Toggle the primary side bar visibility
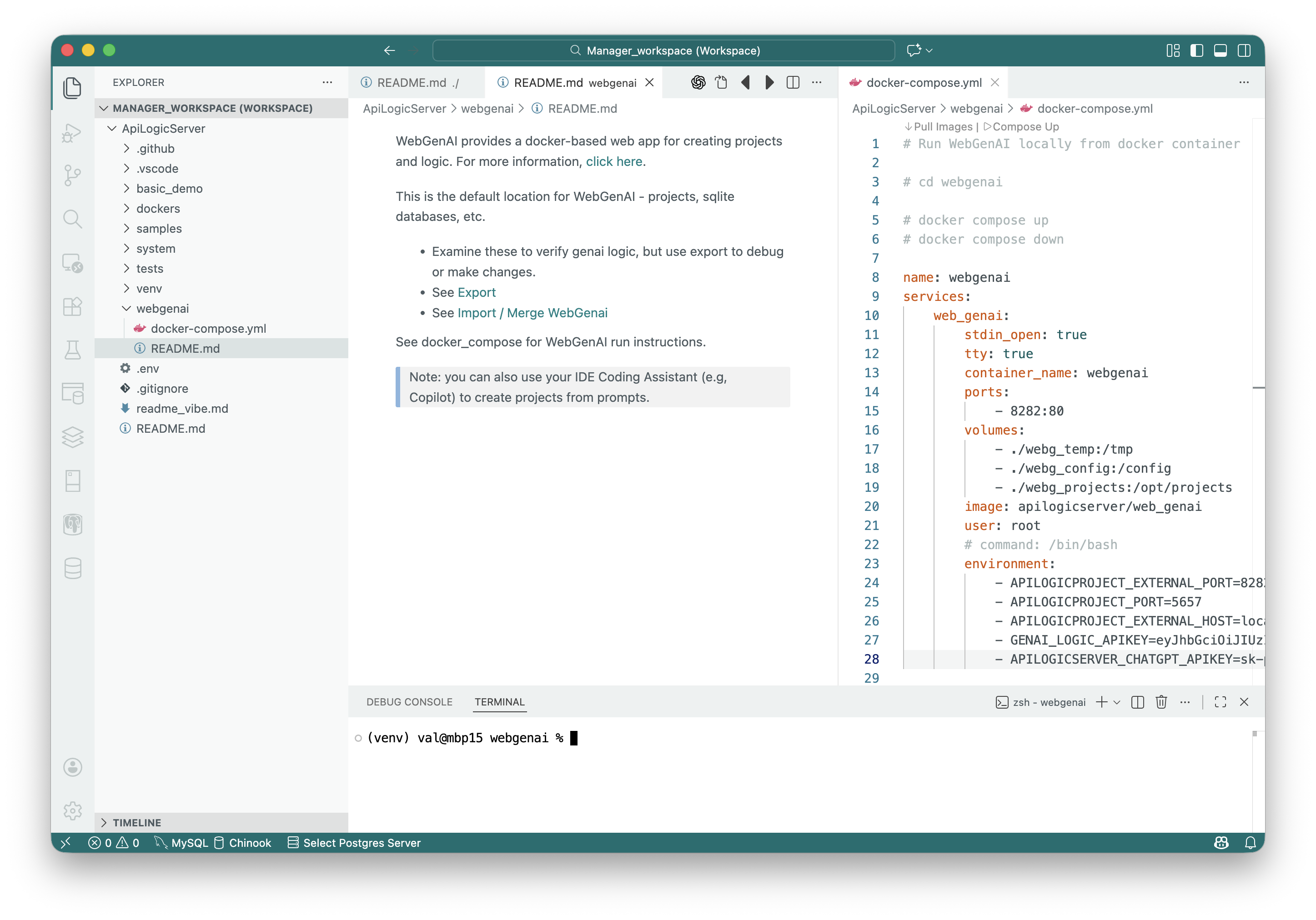Viewport: 1316px width, 920px height. point(1196,50)
